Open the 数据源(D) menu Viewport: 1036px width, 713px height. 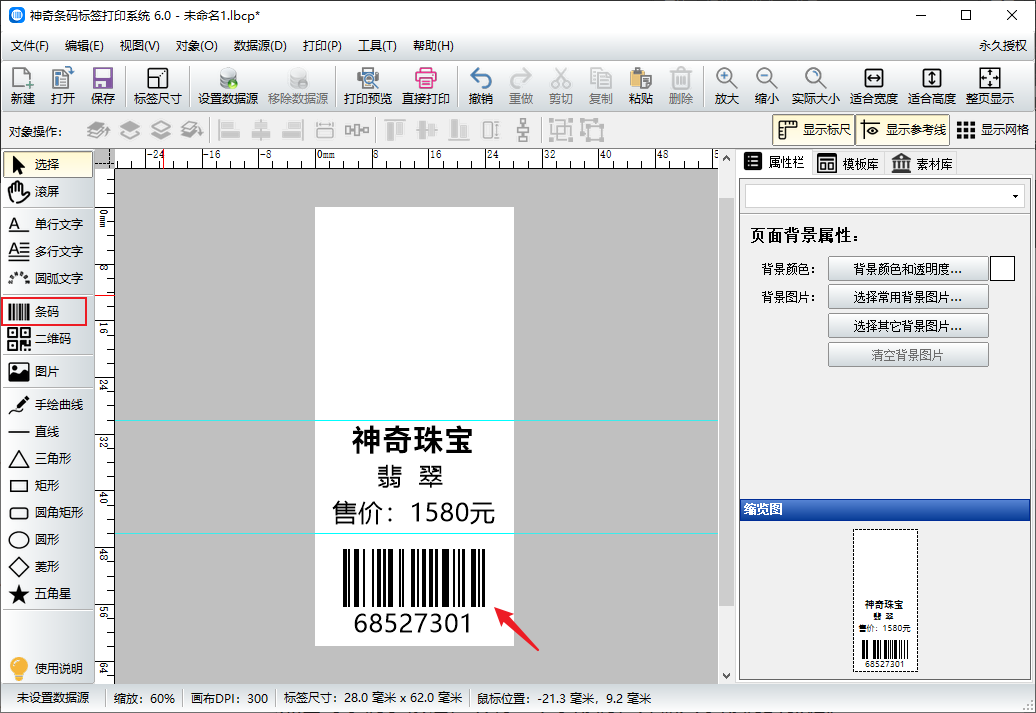[x=260, y=46]
